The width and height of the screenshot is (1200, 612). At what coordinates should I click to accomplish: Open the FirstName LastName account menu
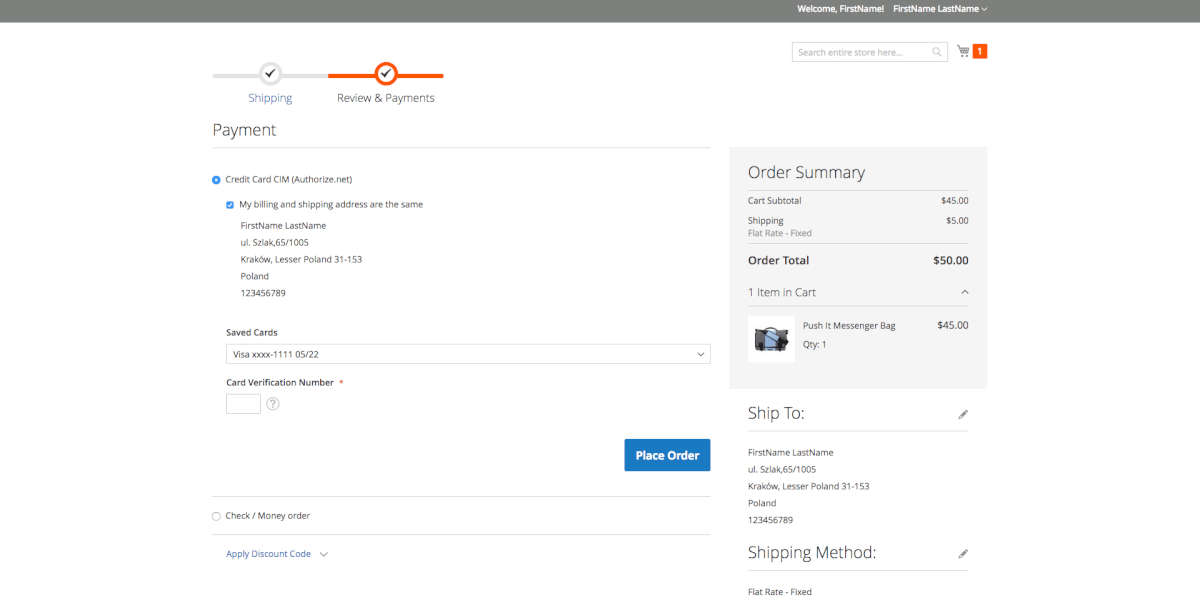point(940,9)
